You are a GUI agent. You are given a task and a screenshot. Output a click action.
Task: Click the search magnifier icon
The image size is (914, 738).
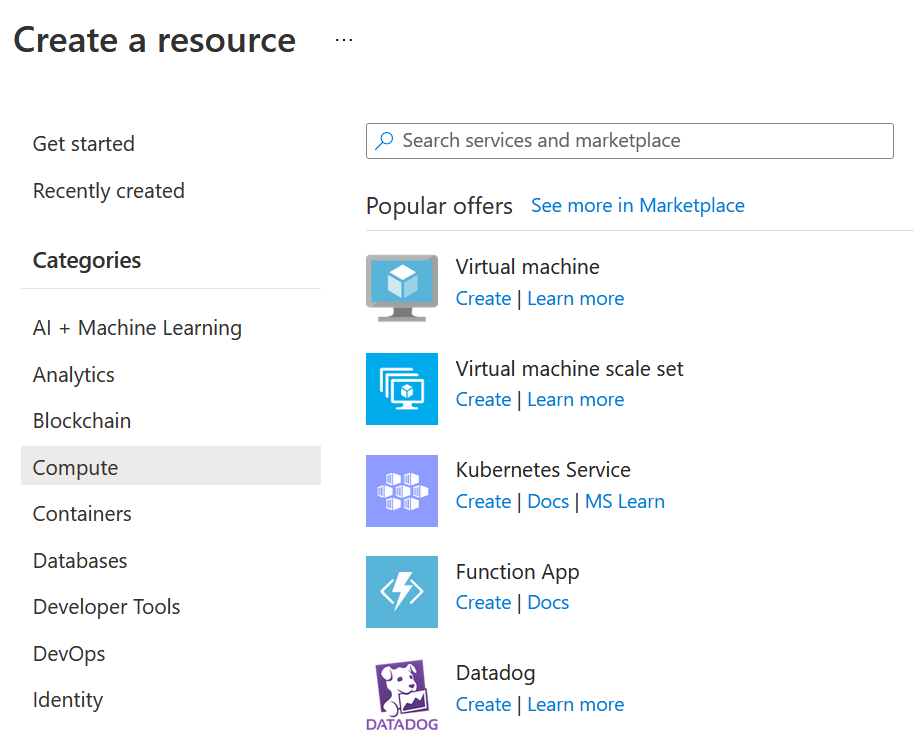(384, 141)
